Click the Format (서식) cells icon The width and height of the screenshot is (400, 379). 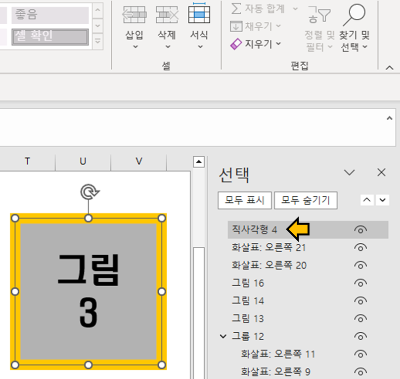click(199, 13)
